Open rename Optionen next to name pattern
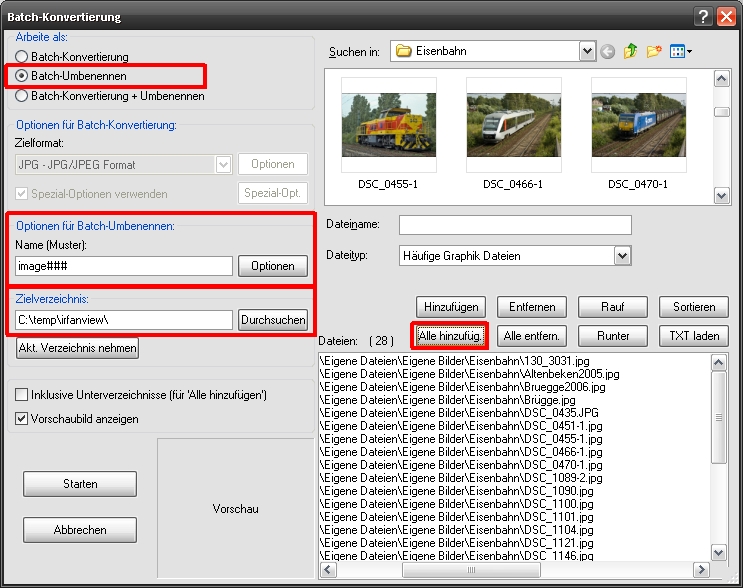This screenshot has height=588, width=743. (x=272, y=266)
